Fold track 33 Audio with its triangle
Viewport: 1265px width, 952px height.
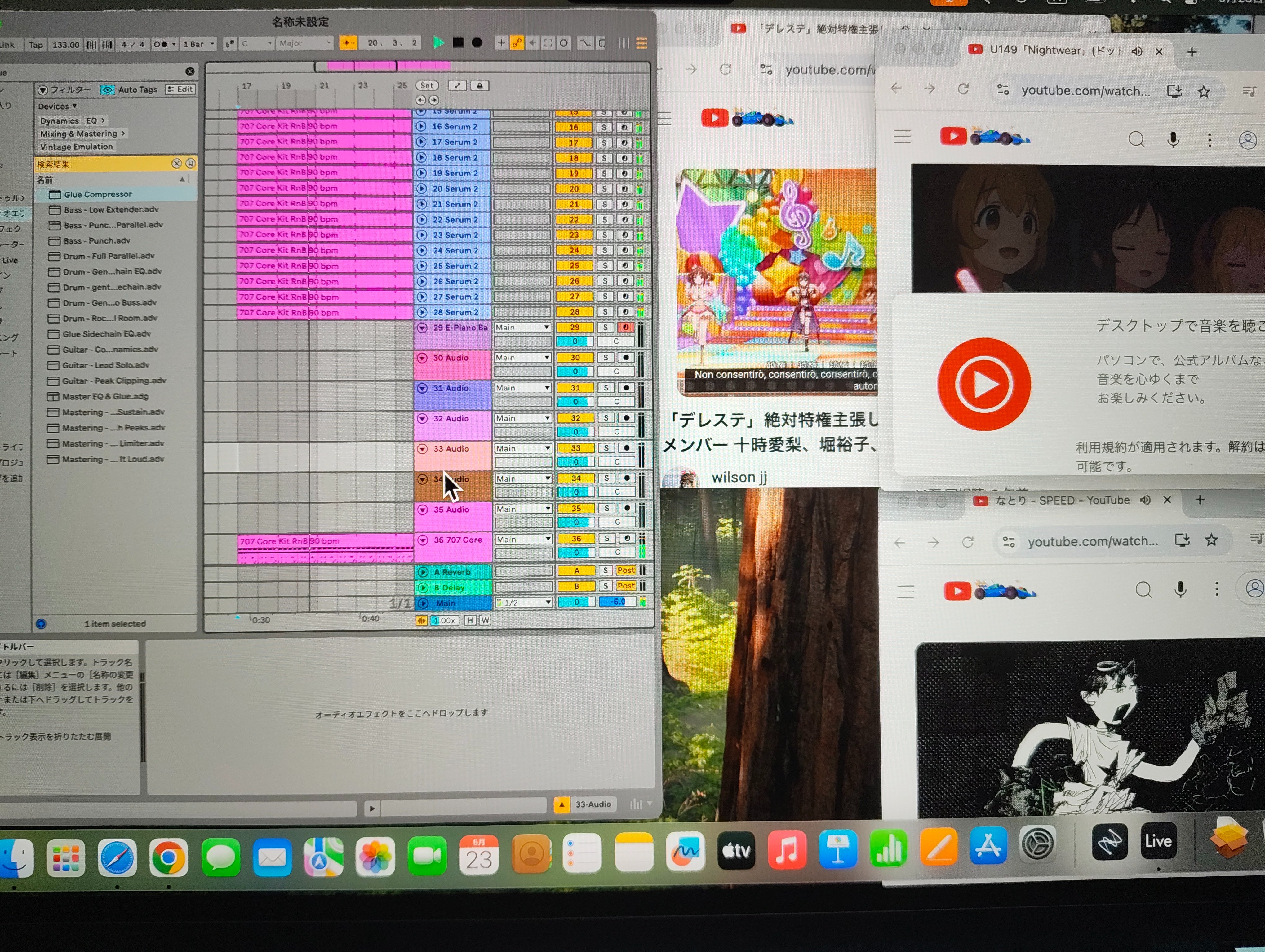pos(423,449)
